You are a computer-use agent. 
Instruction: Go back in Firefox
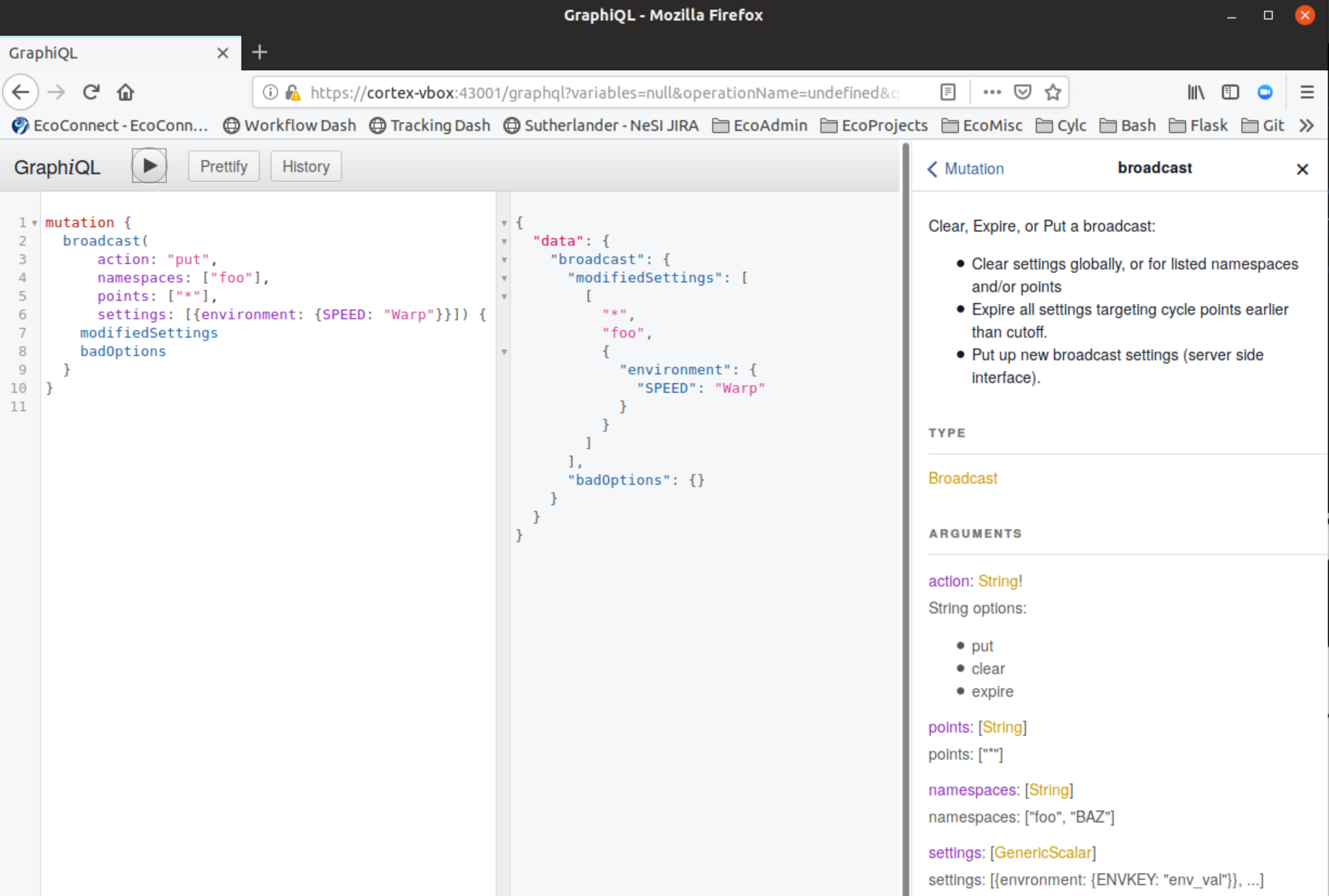[21, 92]
